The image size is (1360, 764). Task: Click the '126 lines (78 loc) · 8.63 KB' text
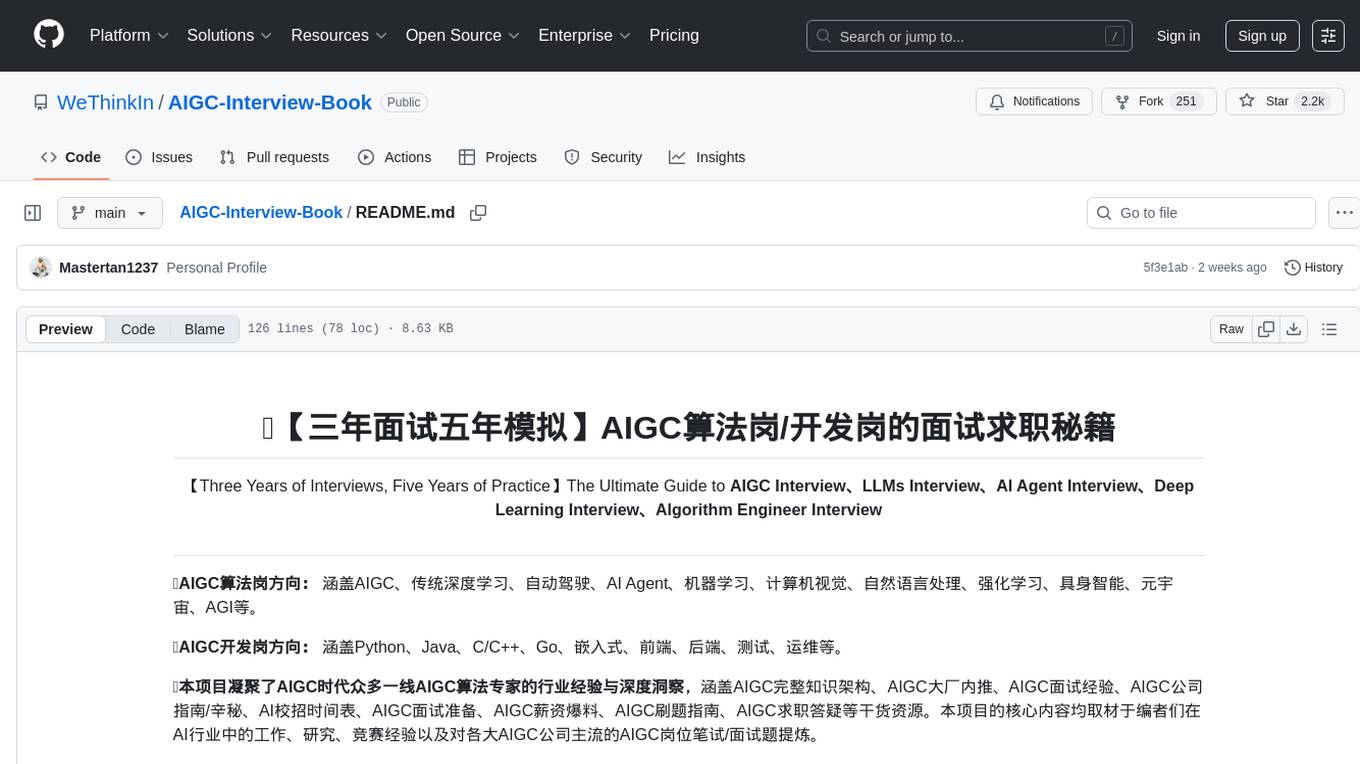tap(350, 329)
